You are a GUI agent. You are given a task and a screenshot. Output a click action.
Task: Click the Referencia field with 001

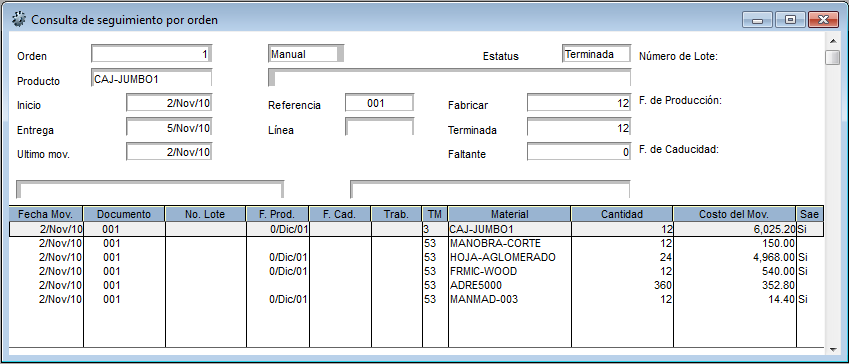380,103
